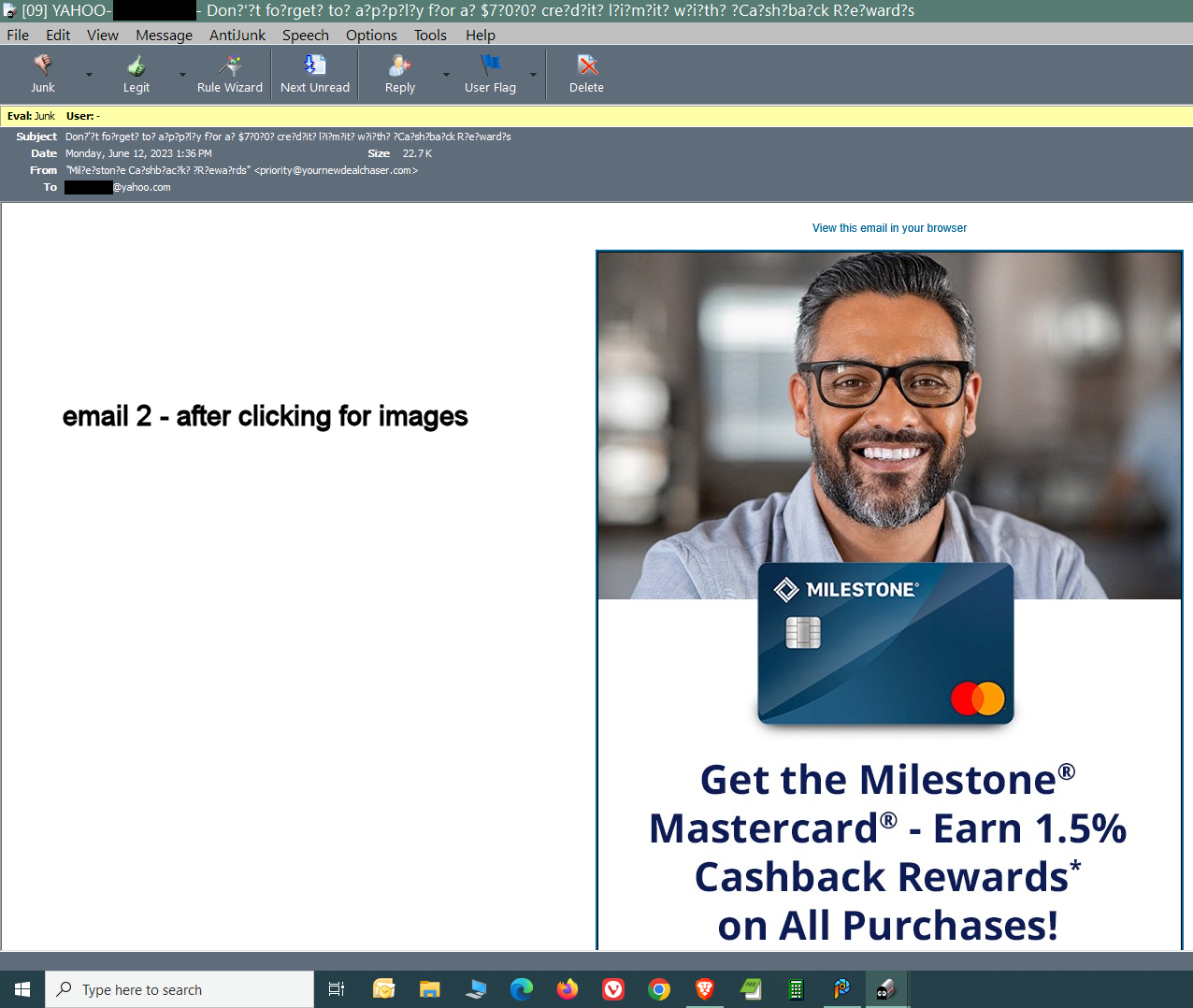Open the Windows Start menu
This screenshot has width=1193, height=1008.
[x=22, y=989]
